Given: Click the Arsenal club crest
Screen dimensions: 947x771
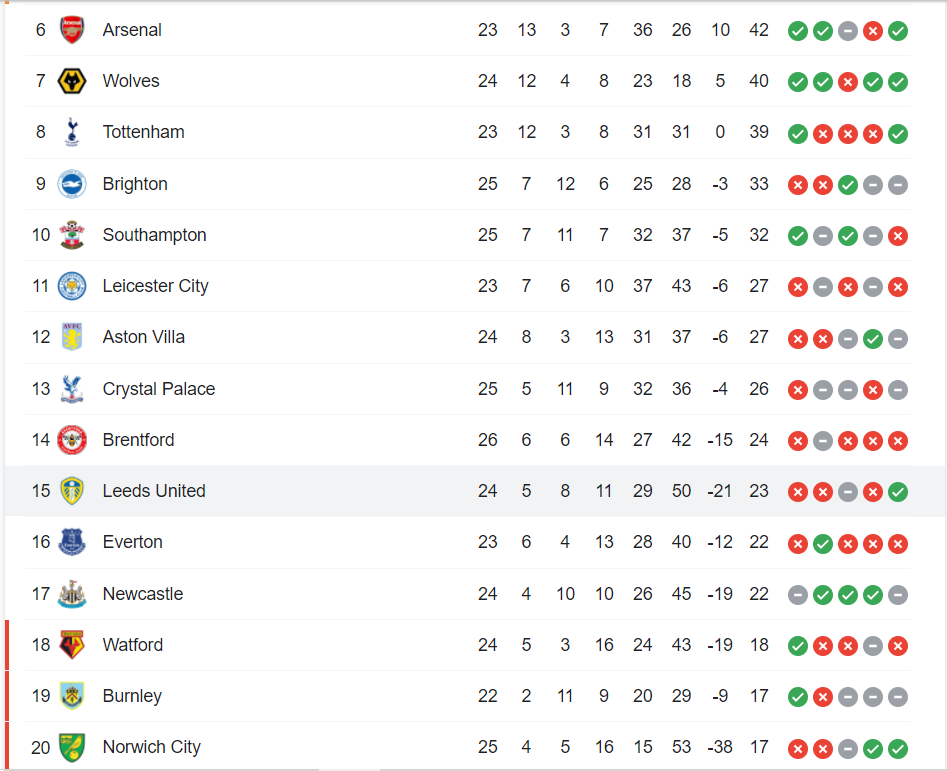Looking at the screenshot, I should 72,30.
